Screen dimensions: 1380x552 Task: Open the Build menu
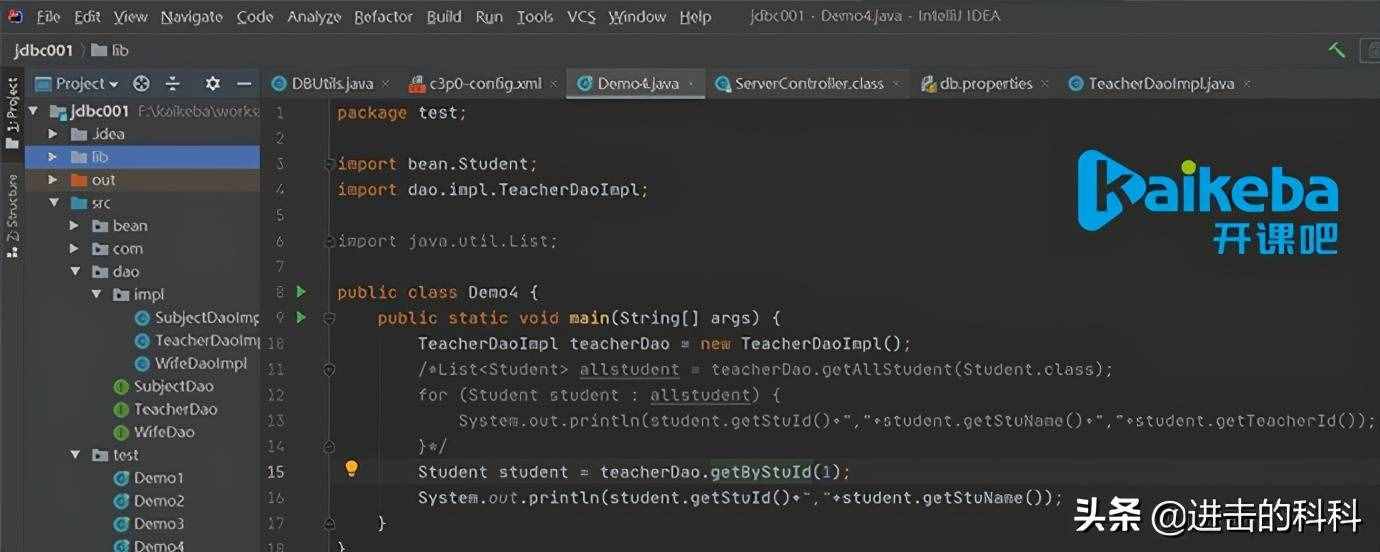coord(444,17)
